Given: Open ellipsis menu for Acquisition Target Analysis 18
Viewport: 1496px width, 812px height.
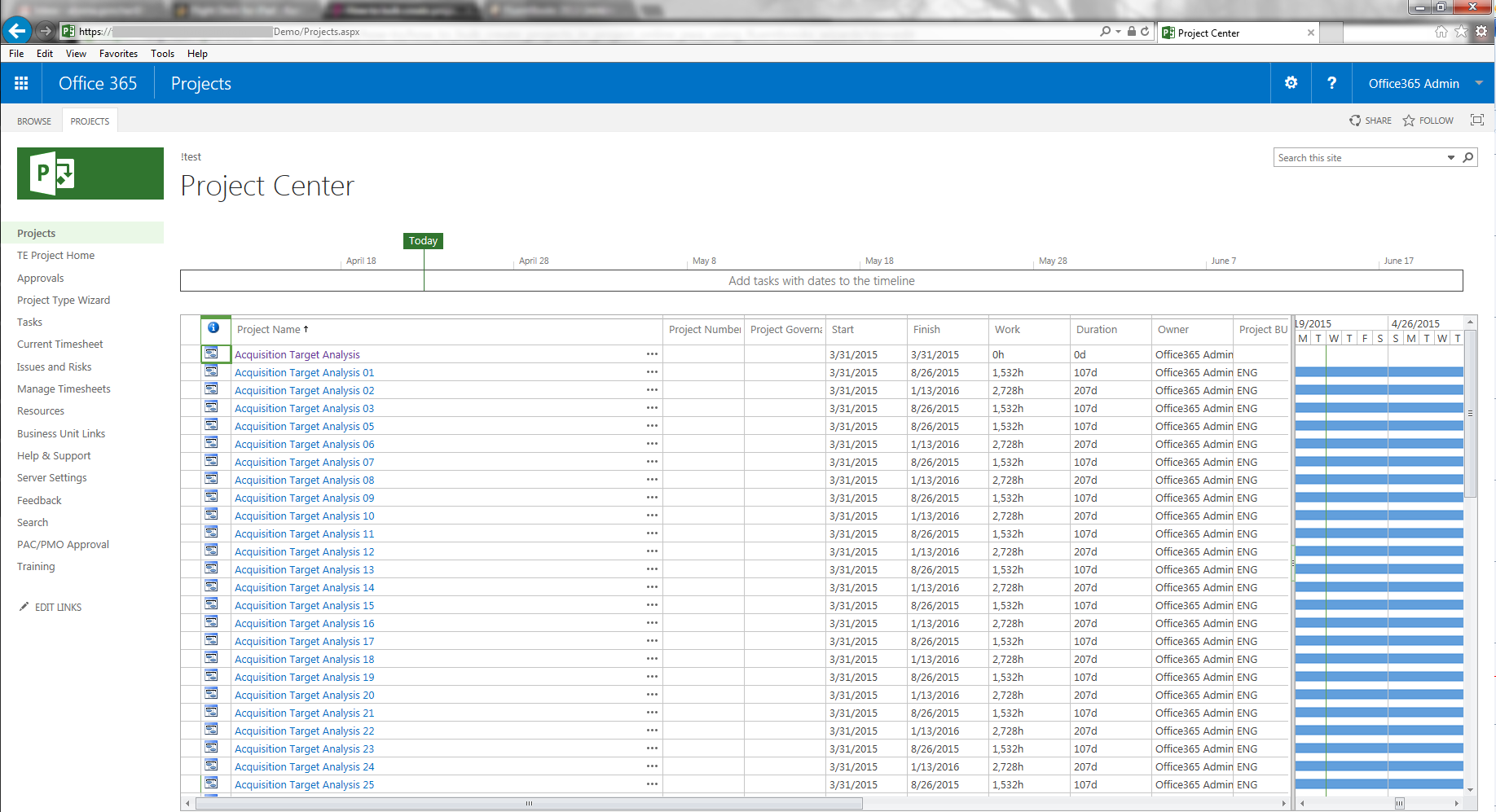Looking at the screenshot, I should [x=652, y=659].
